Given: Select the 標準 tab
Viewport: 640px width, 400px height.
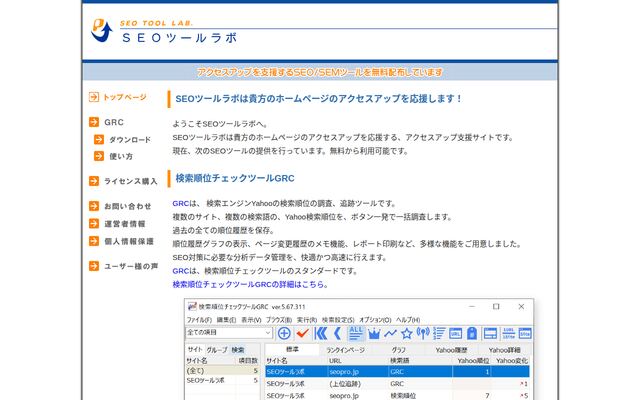Looking at the screenshot, I should [x=292, y=349].
